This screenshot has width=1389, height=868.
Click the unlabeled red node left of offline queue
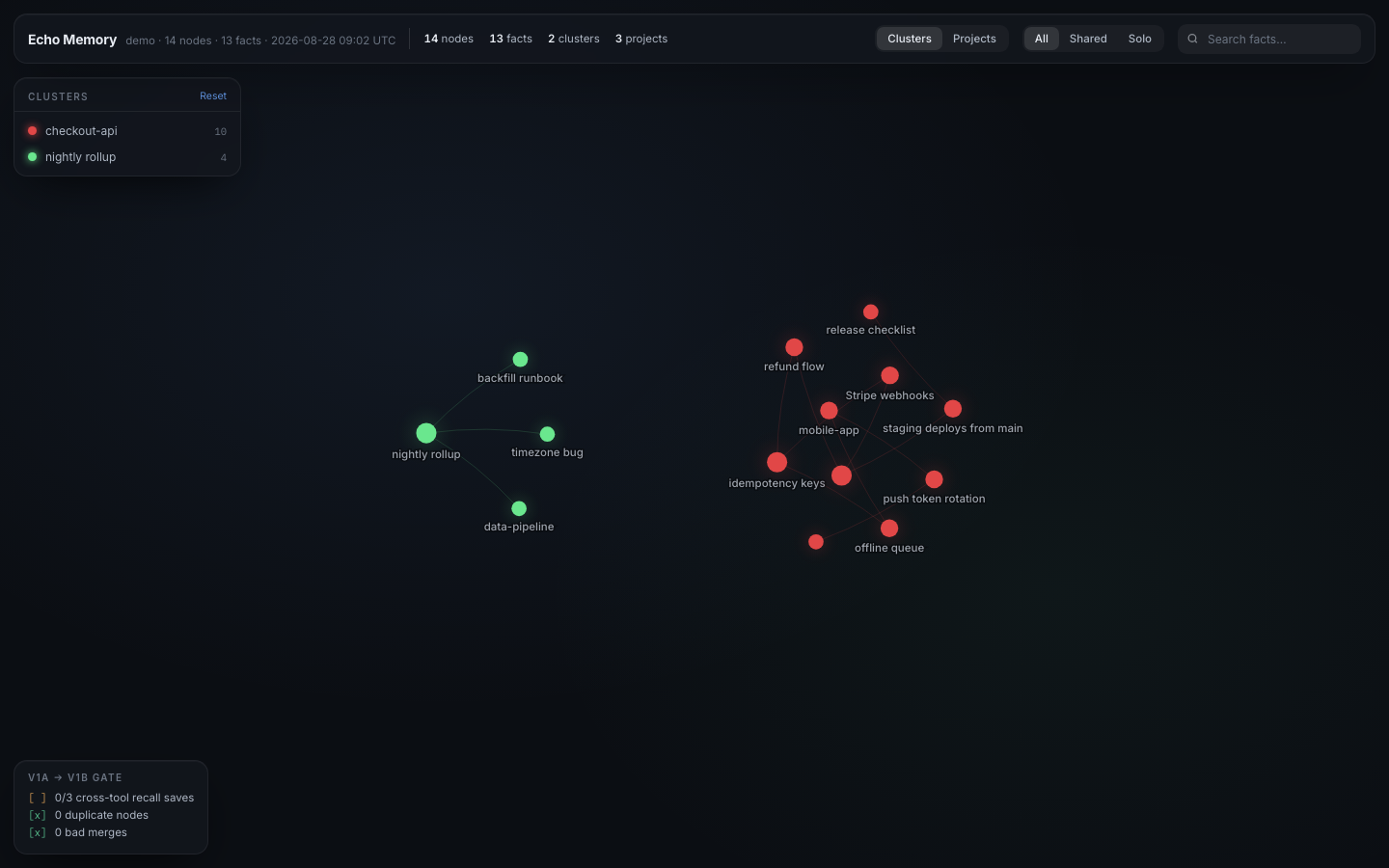coord(816,542)
